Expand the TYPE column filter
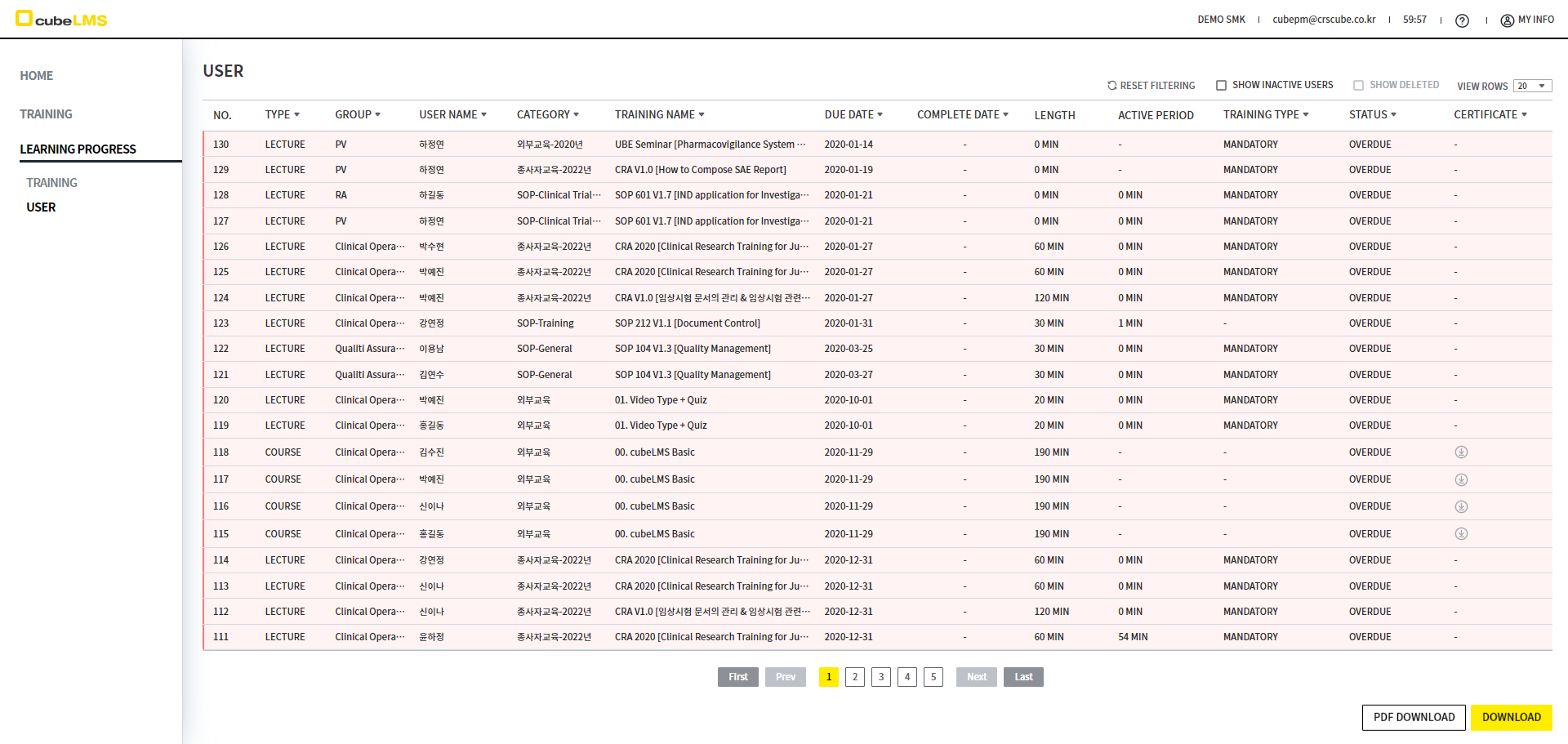This screenshot has height=744, width=1568. click(x=283, y=115)
